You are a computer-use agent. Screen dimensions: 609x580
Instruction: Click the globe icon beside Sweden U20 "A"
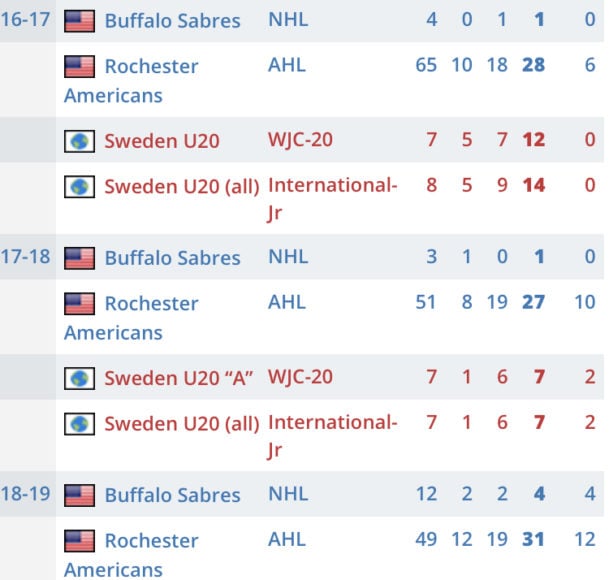(x=79, y=378)
